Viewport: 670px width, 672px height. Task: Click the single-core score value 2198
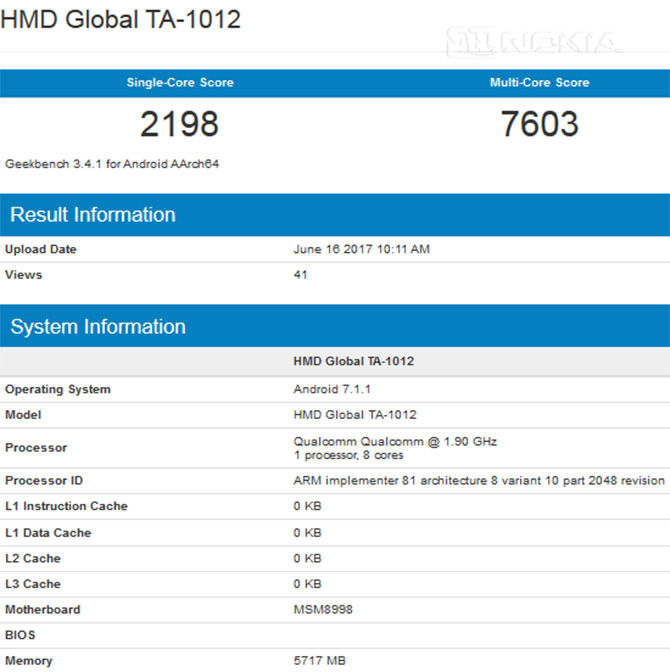click(x=179, y=125)
